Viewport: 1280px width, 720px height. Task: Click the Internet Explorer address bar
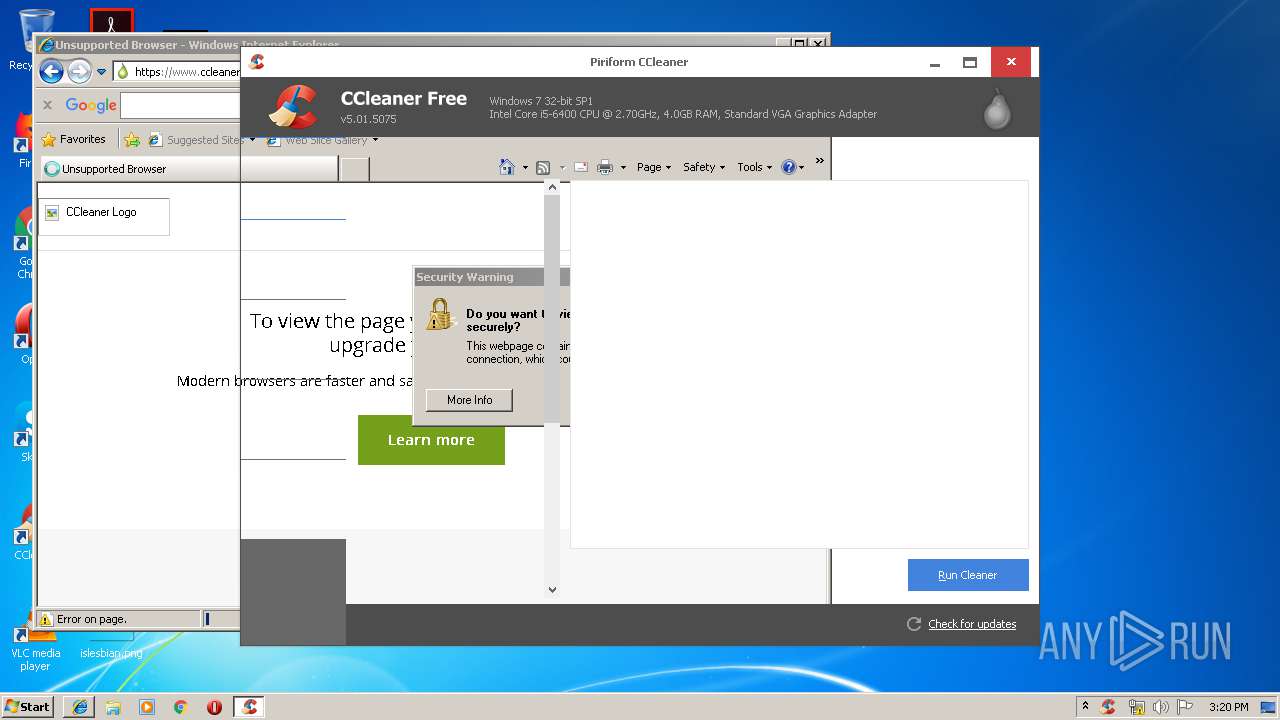tap(177, 72)
